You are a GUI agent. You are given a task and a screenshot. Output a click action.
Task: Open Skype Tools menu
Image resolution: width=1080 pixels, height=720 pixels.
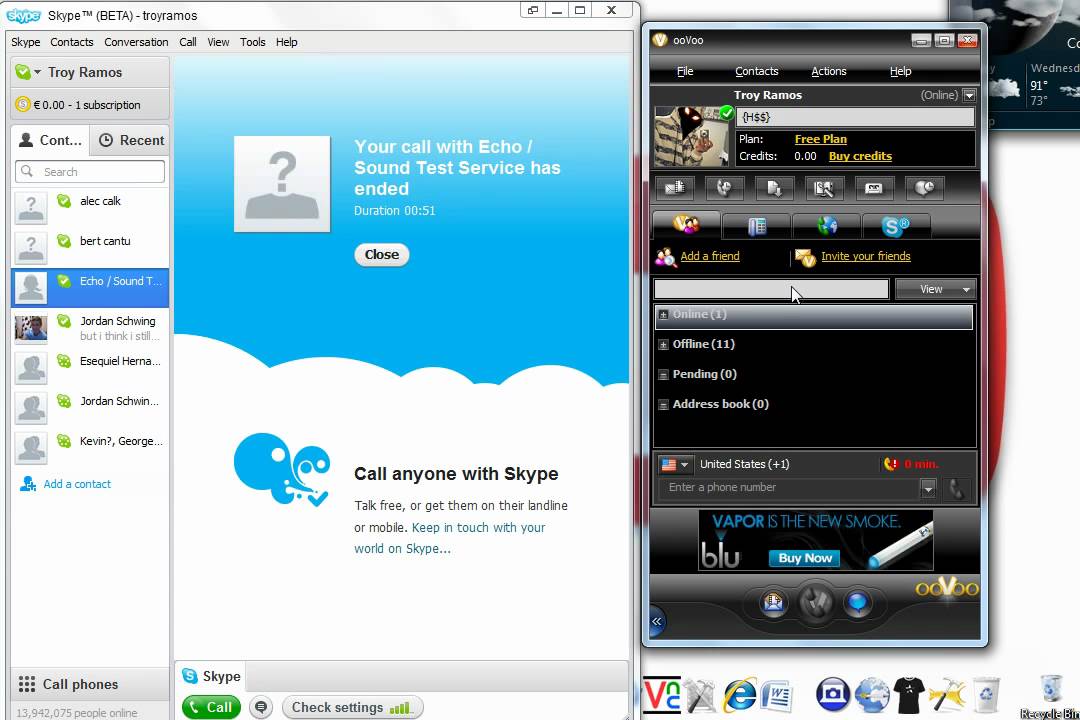click(253, 42)
